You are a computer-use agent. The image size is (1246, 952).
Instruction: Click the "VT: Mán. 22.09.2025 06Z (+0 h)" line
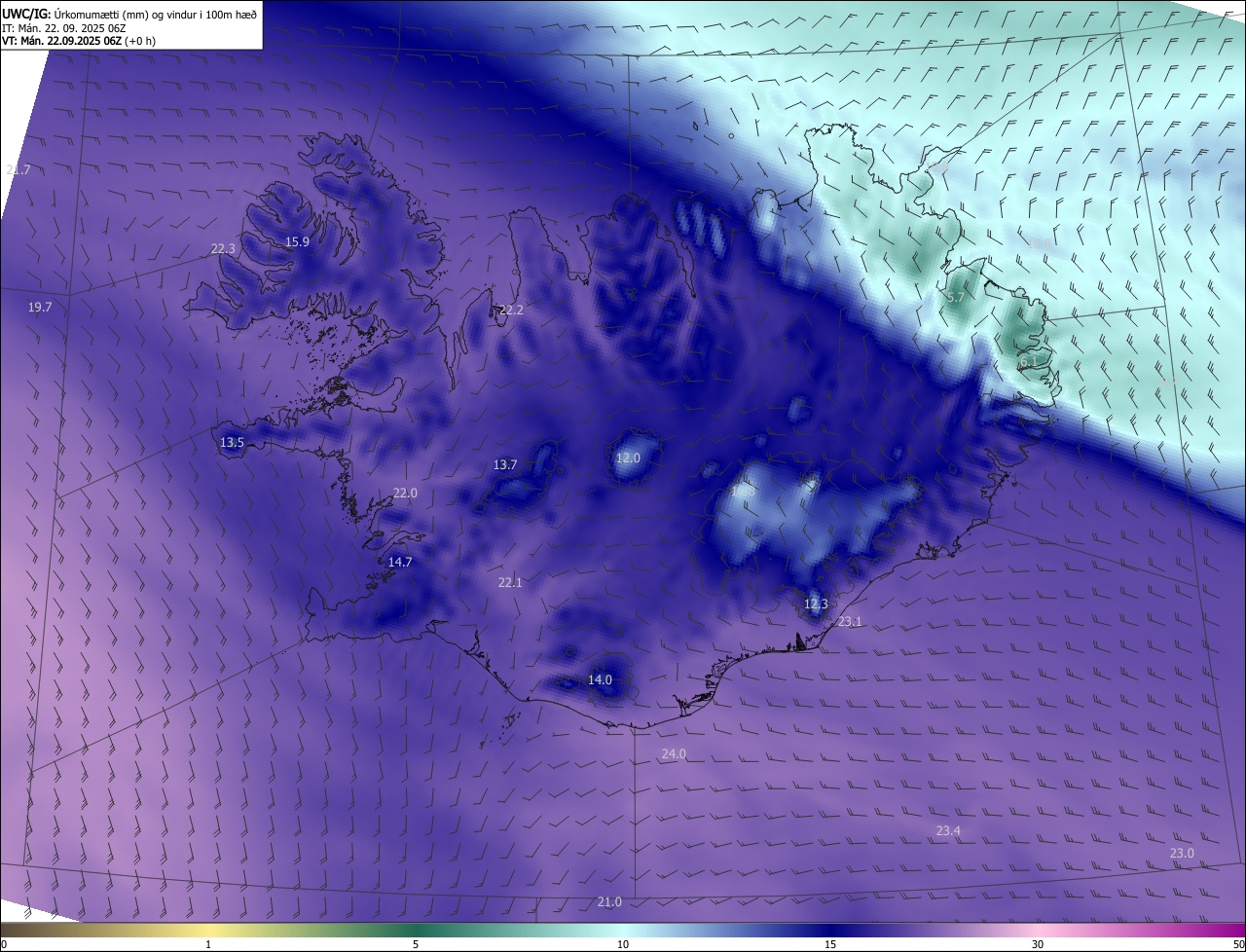(79, 41)
